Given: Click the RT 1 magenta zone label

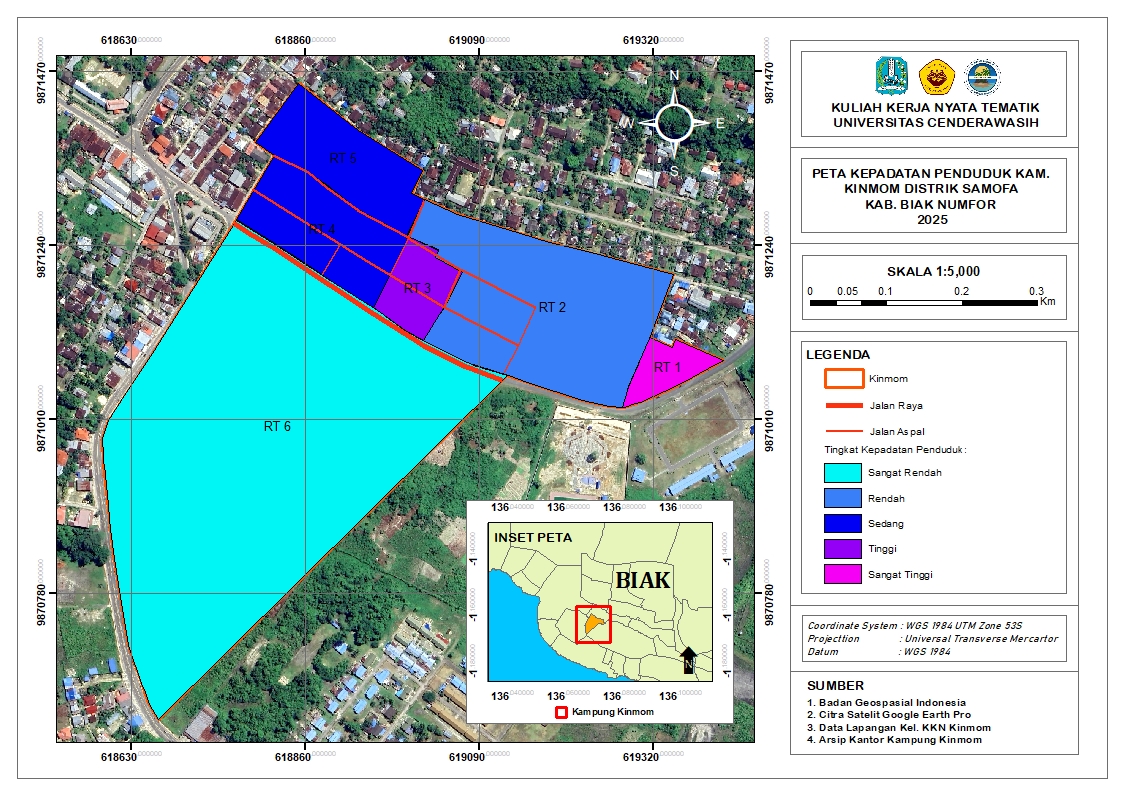Looking at the screenshot, I should (667, 368).
